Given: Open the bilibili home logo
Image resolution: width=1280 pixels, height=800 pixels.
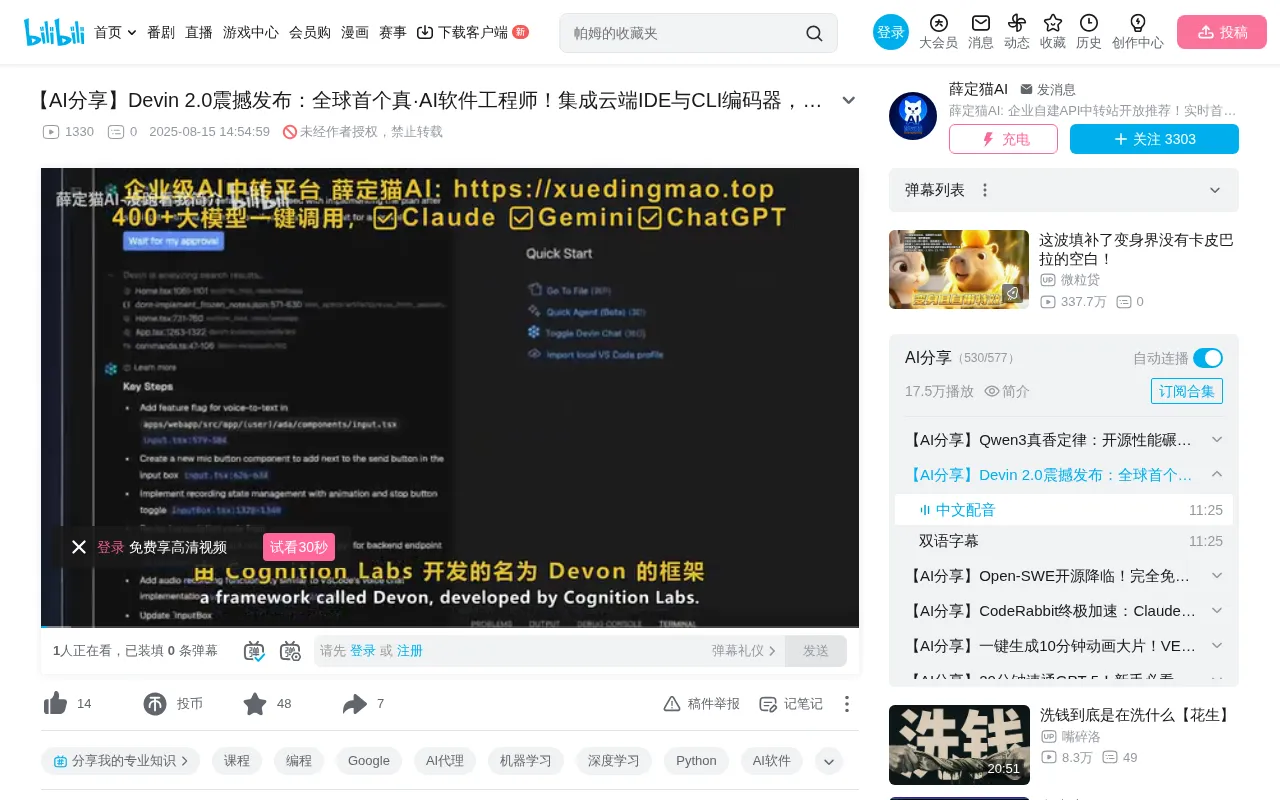Looking at the screenshot, I should coord(55,32).
